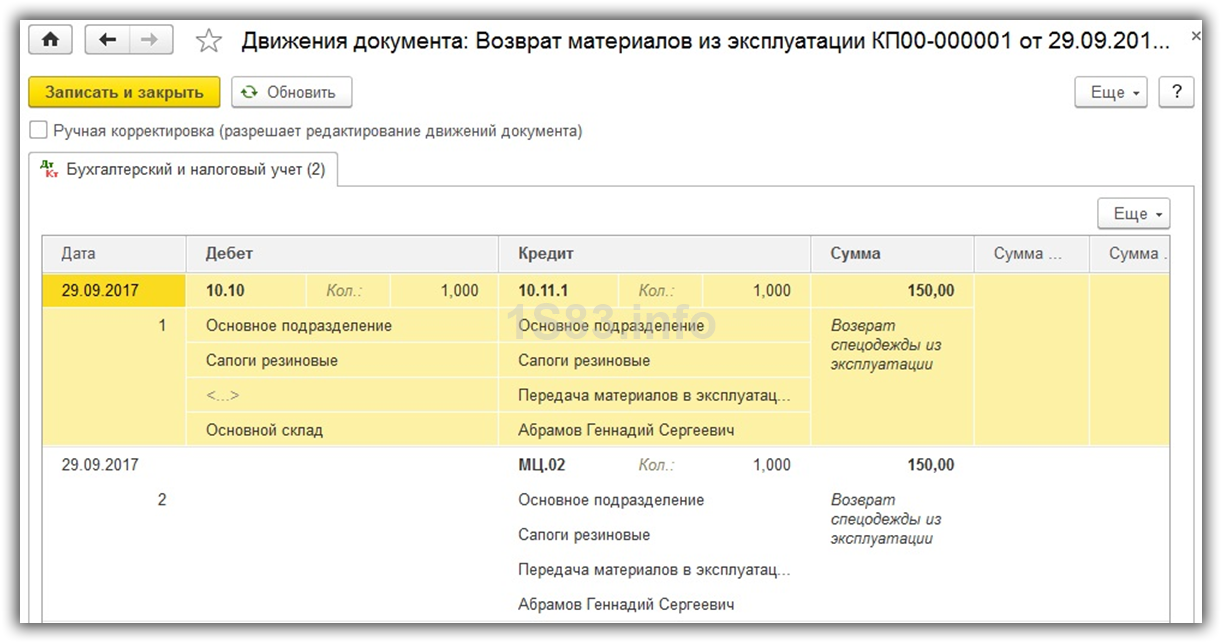The image size is (1222, 643).
Task: Click the Сумма column header
Action: (x=891, y=254)
